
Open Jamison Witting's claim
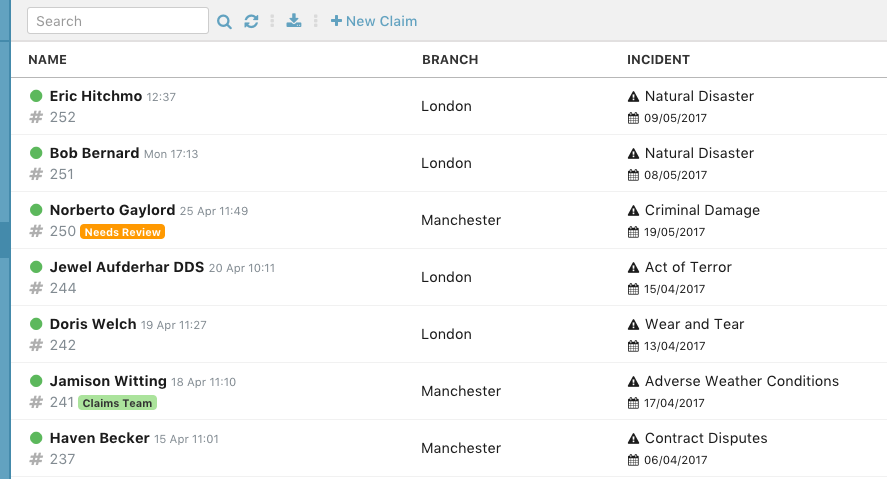[108, 381]
